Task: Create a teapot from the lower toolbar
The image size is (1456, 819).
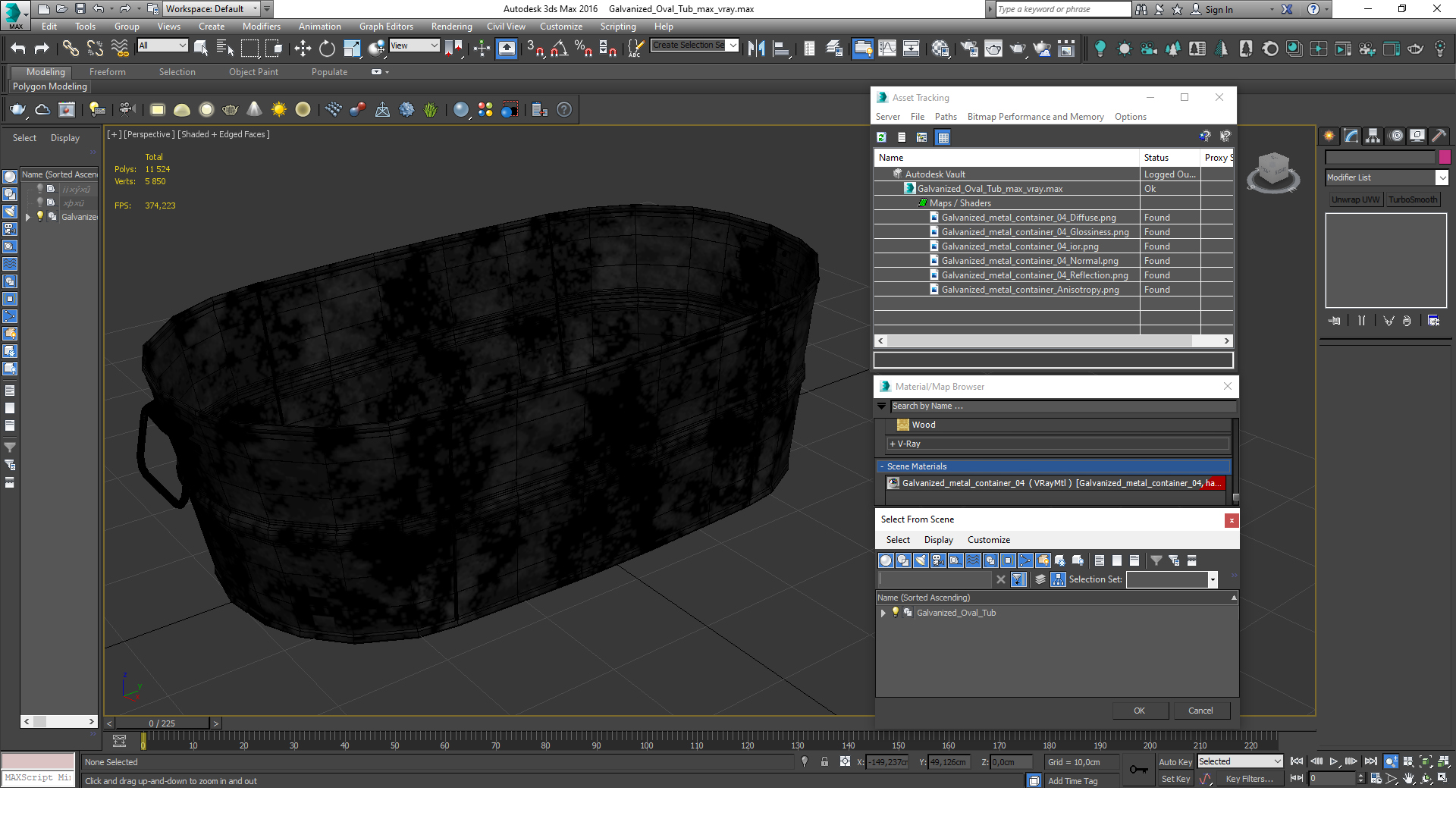Action: click(231, 110)
